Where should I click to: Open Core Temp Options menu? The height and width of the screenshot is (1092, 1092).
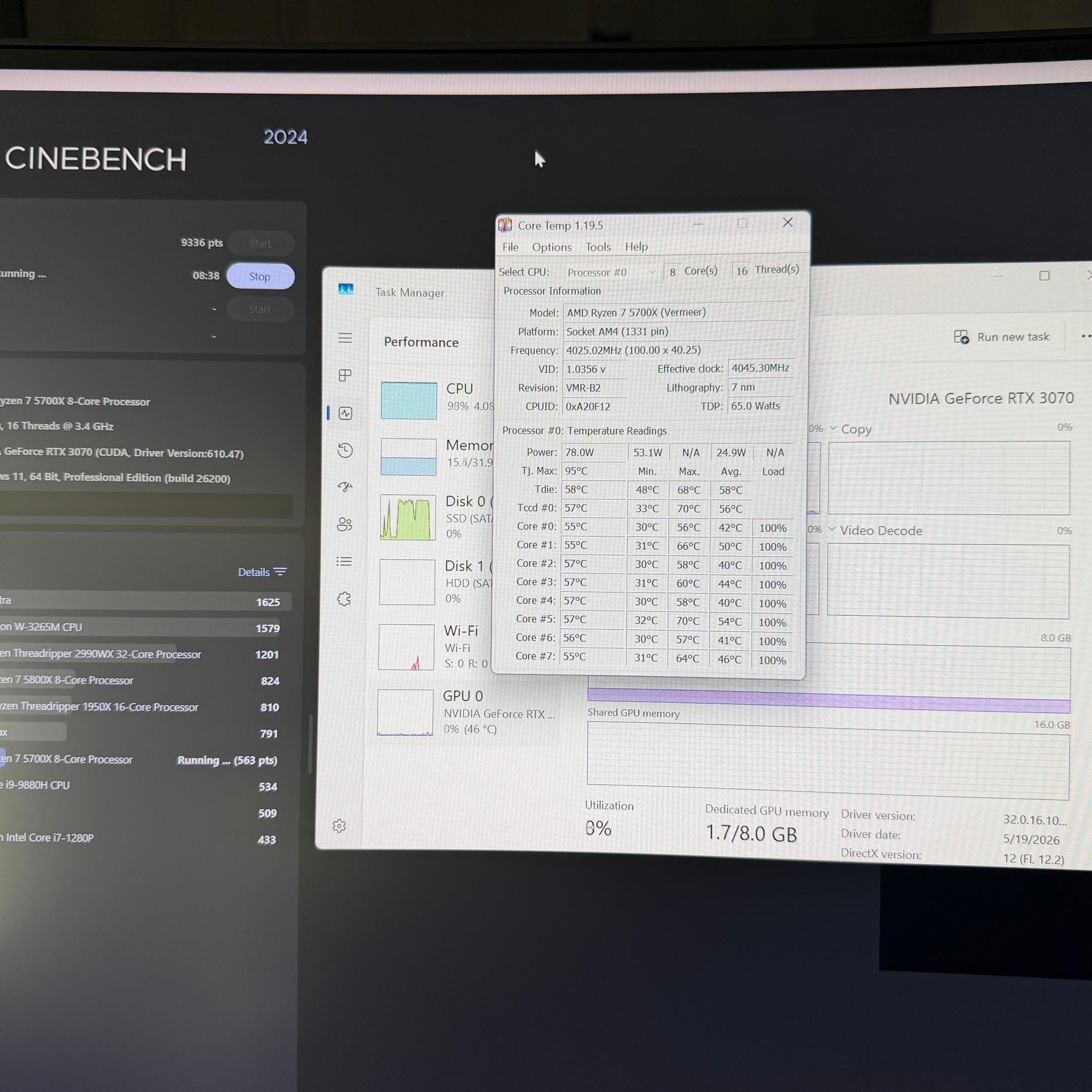552,247
